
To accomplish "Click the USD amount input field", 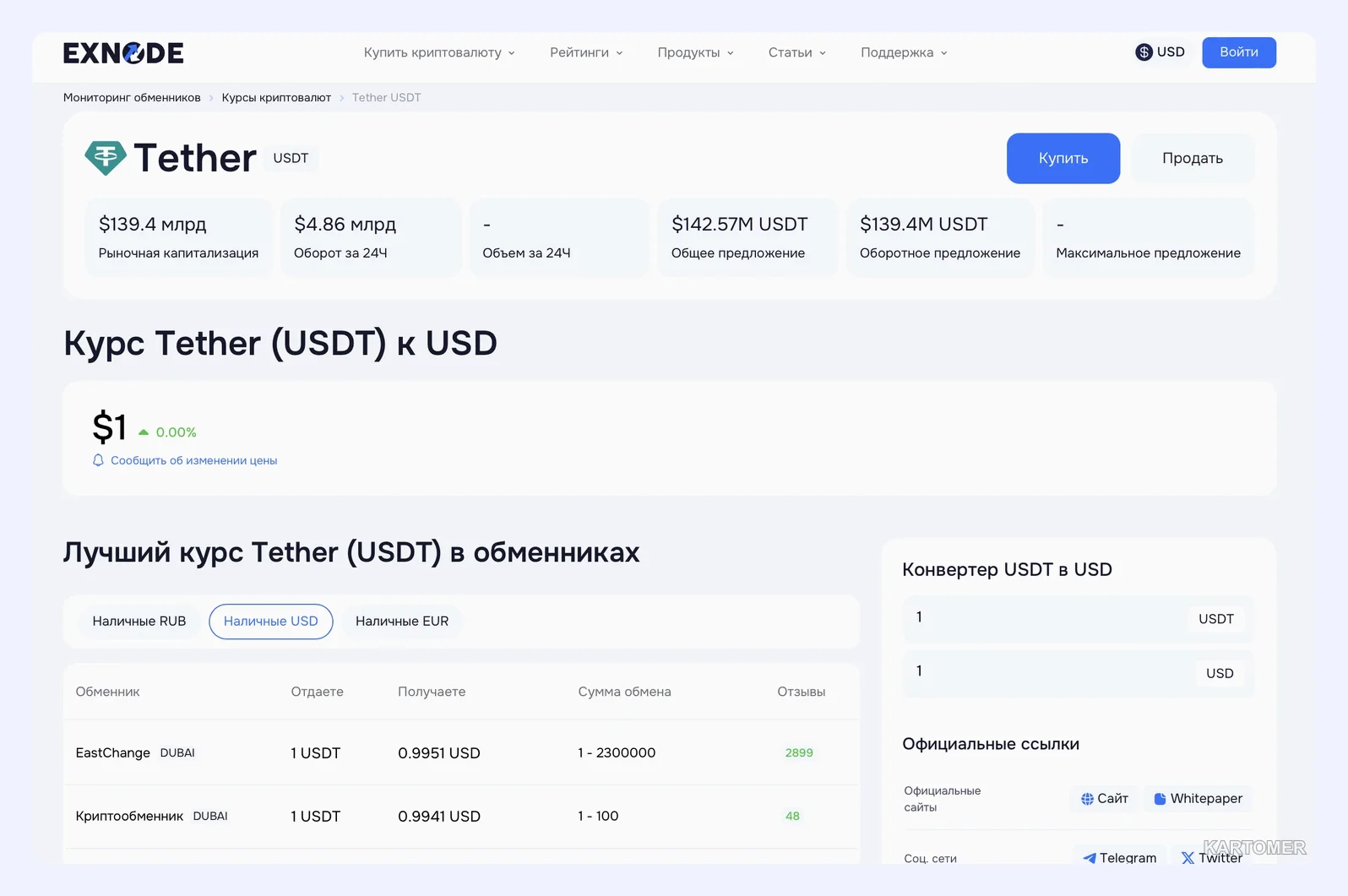I will [x=1079, y=673].
